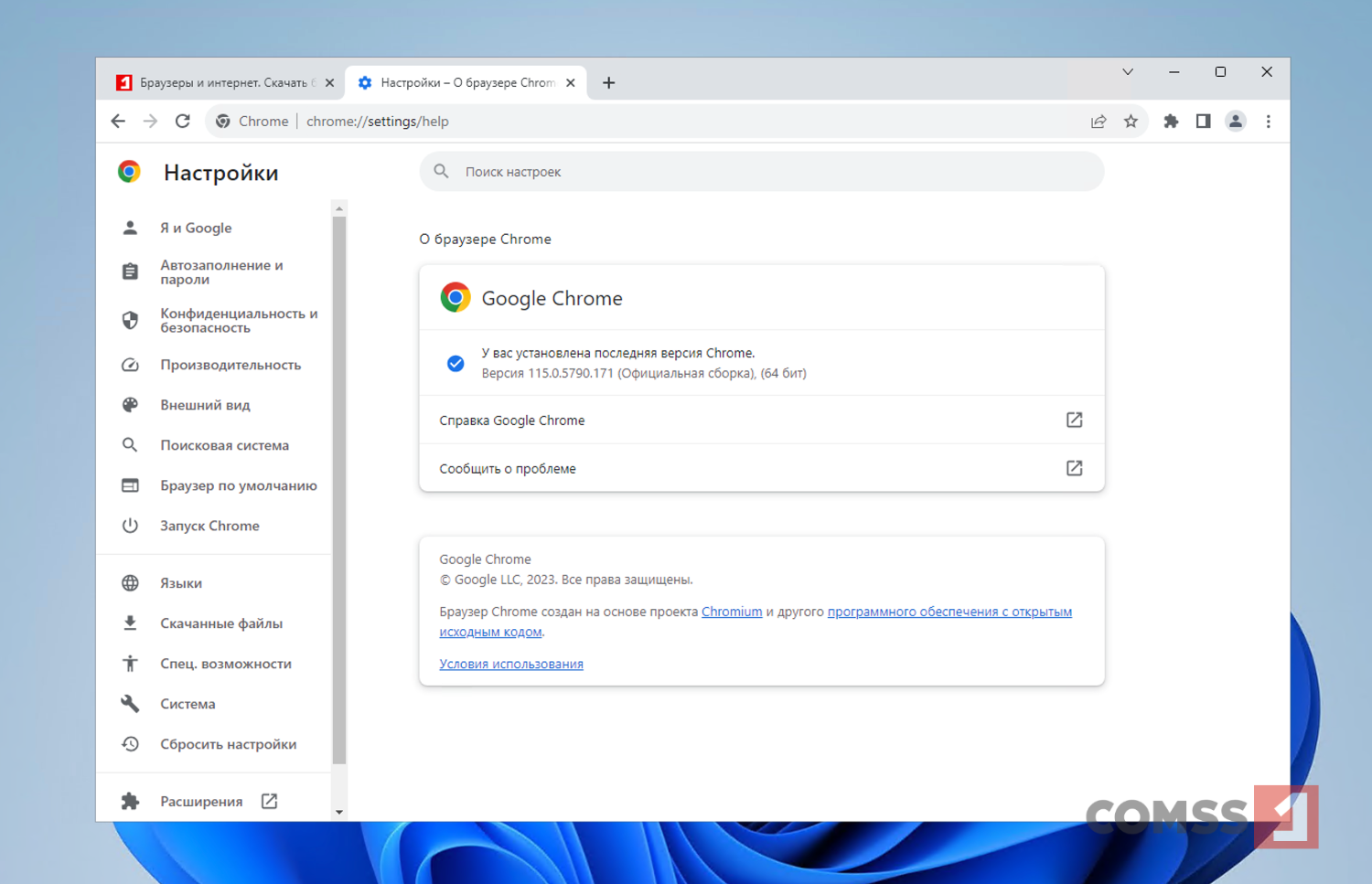1372x884 pixels.
Task: Open Поисковая система settings
Action: (214, 444)
